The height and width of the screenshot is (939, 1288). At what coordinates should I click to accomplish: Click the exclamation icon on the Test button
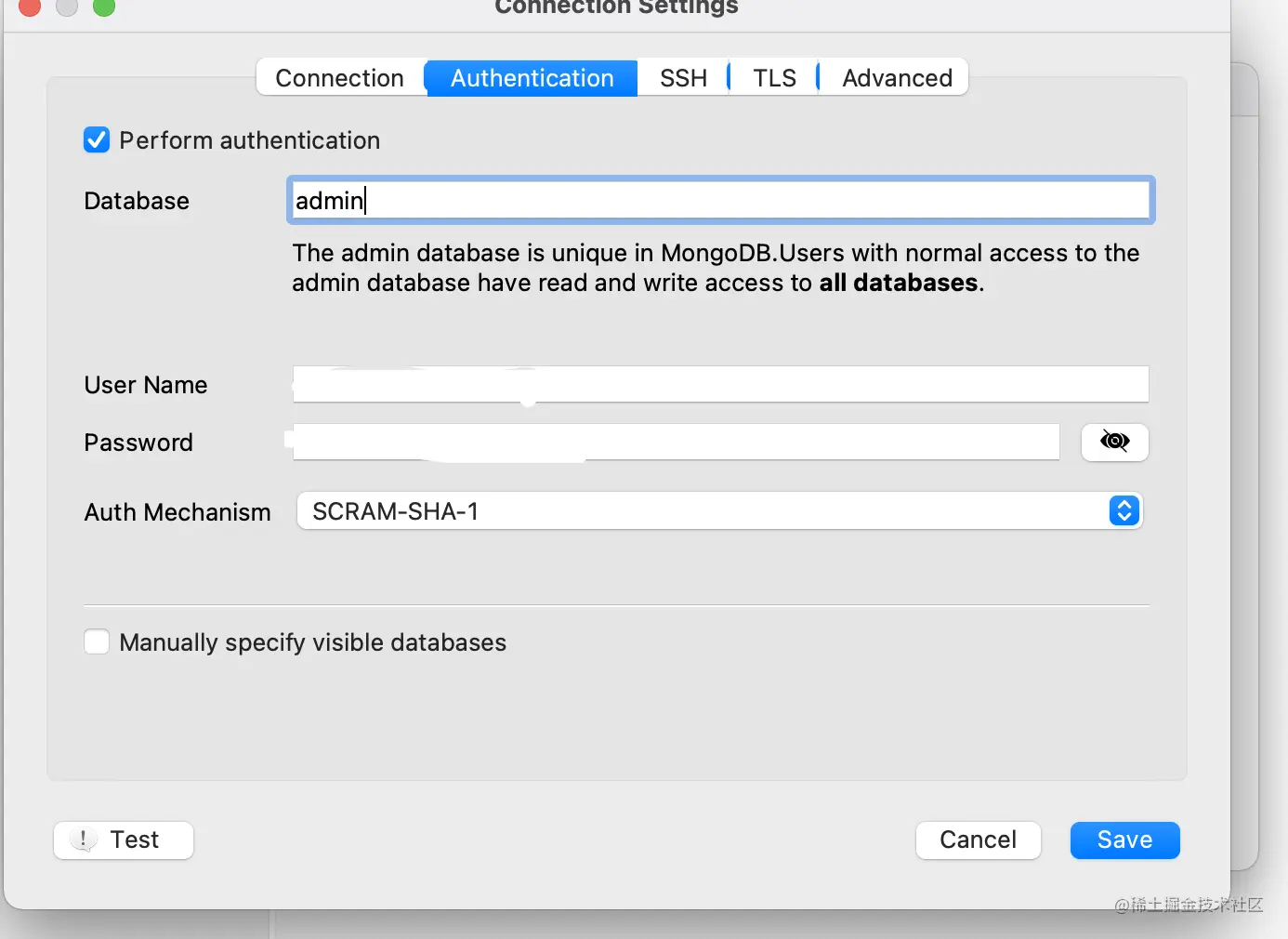[84, 840]
